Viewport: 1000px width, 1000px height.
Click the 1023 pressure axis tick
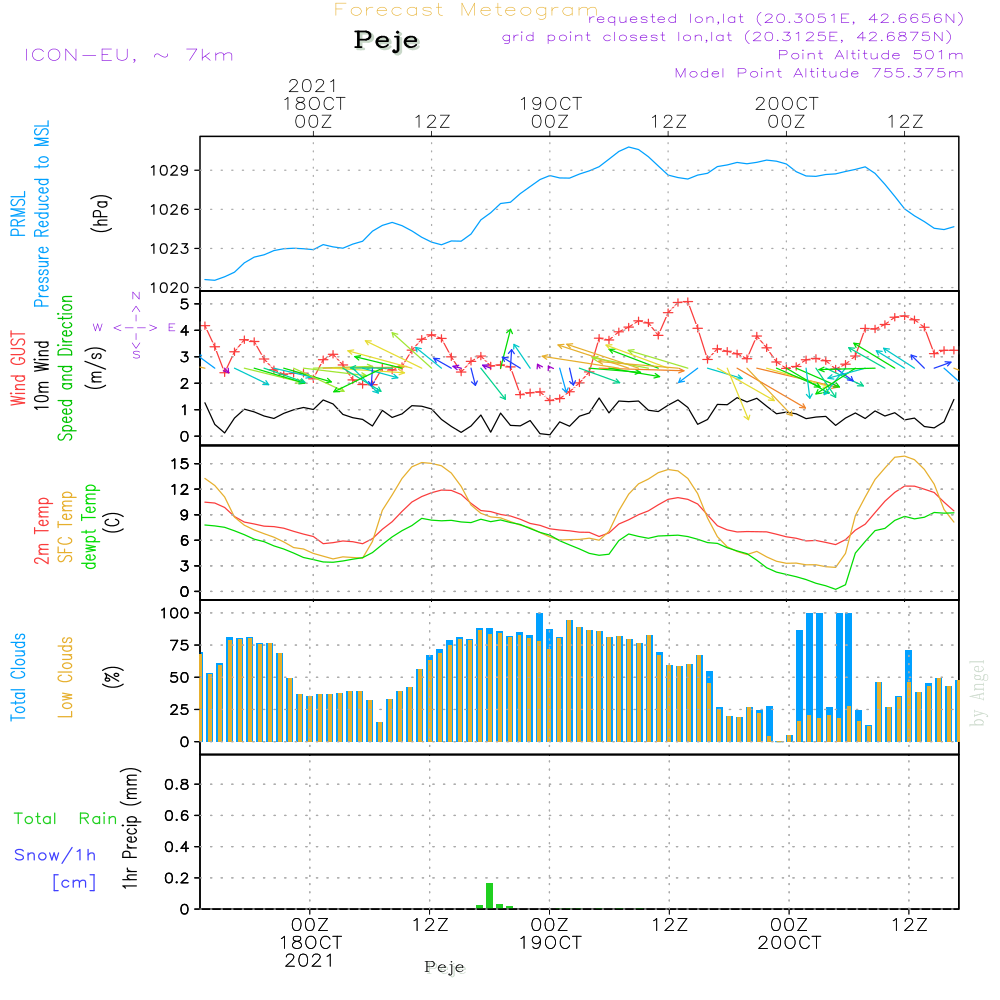[x=169, y=249]
